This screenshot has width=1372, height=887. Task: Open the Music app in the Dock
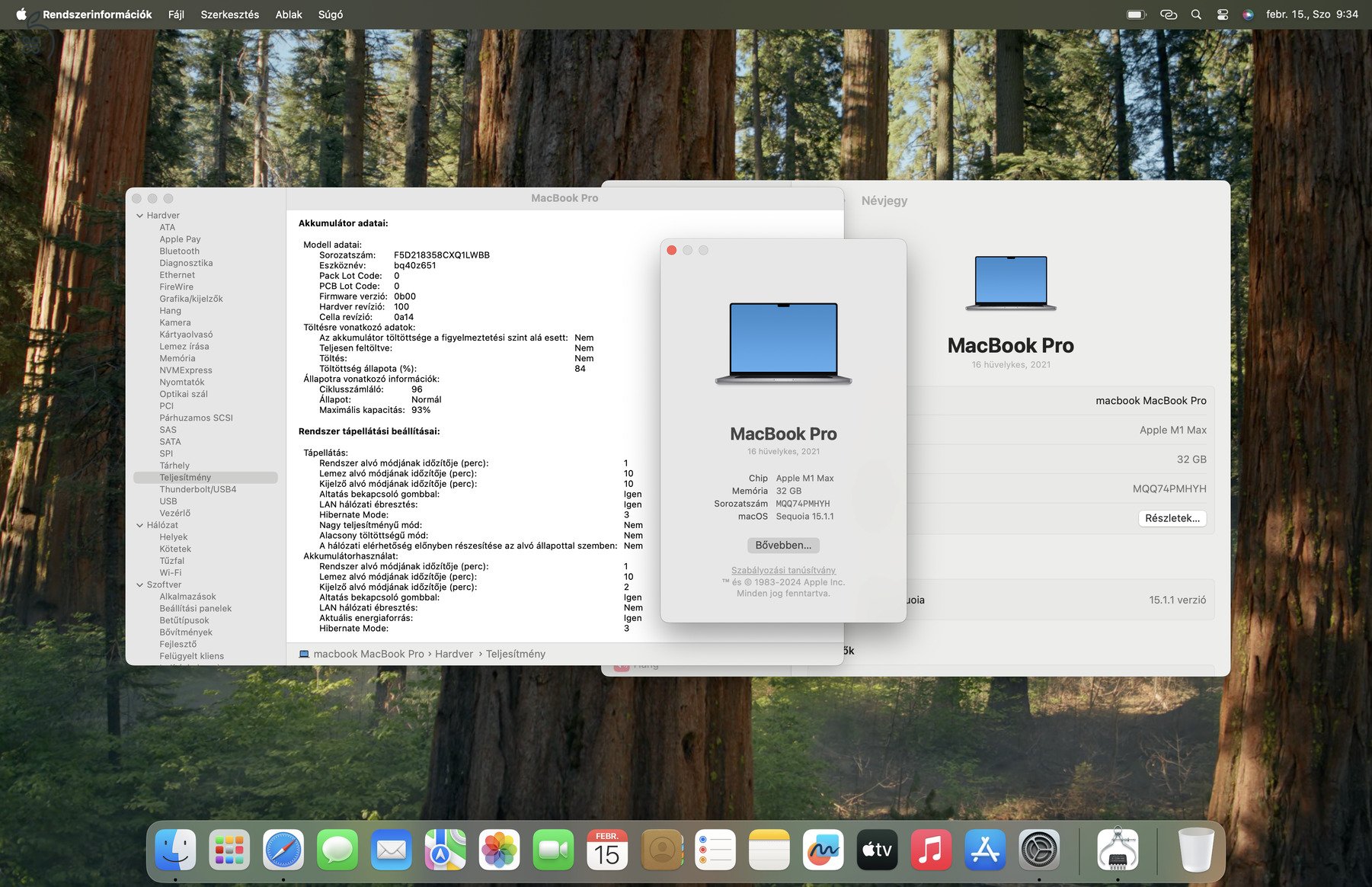point(931,850)
